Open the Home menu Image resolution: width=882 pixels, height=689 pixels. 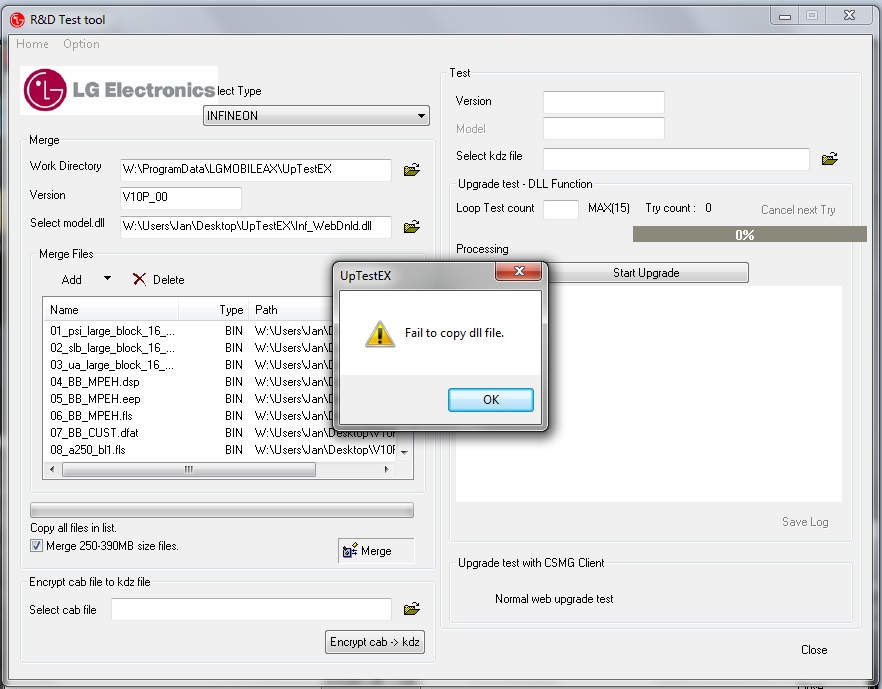[x=32, y=44]
